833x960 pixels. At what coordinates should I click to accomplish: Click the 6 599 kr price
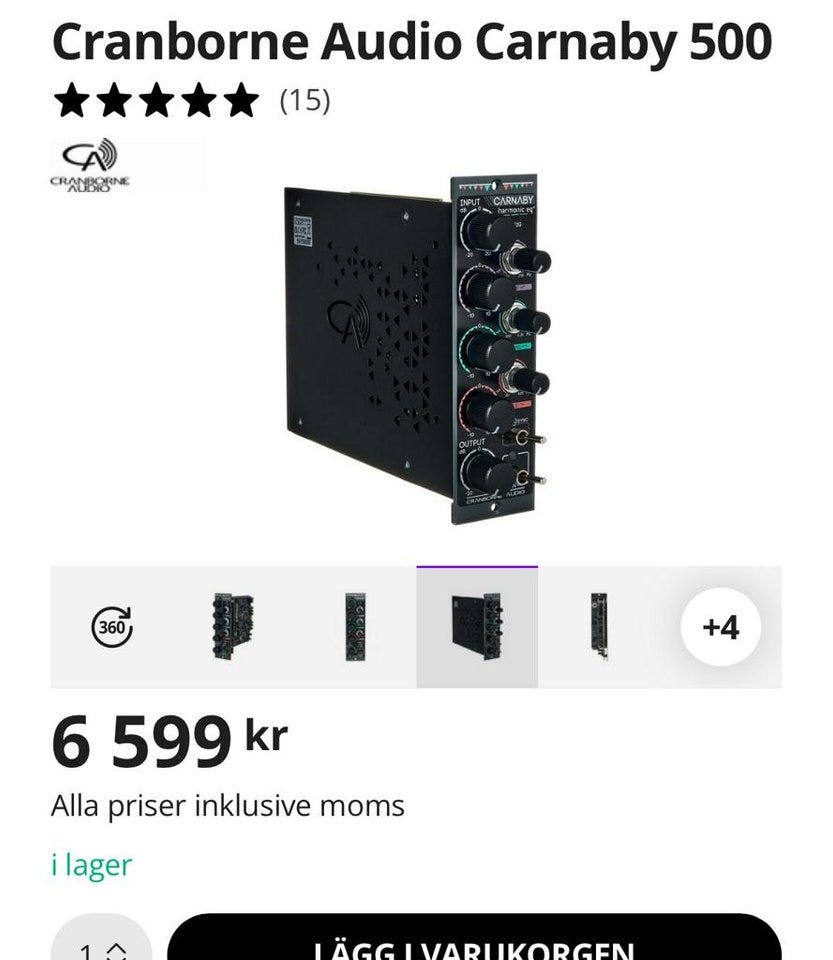169,743
